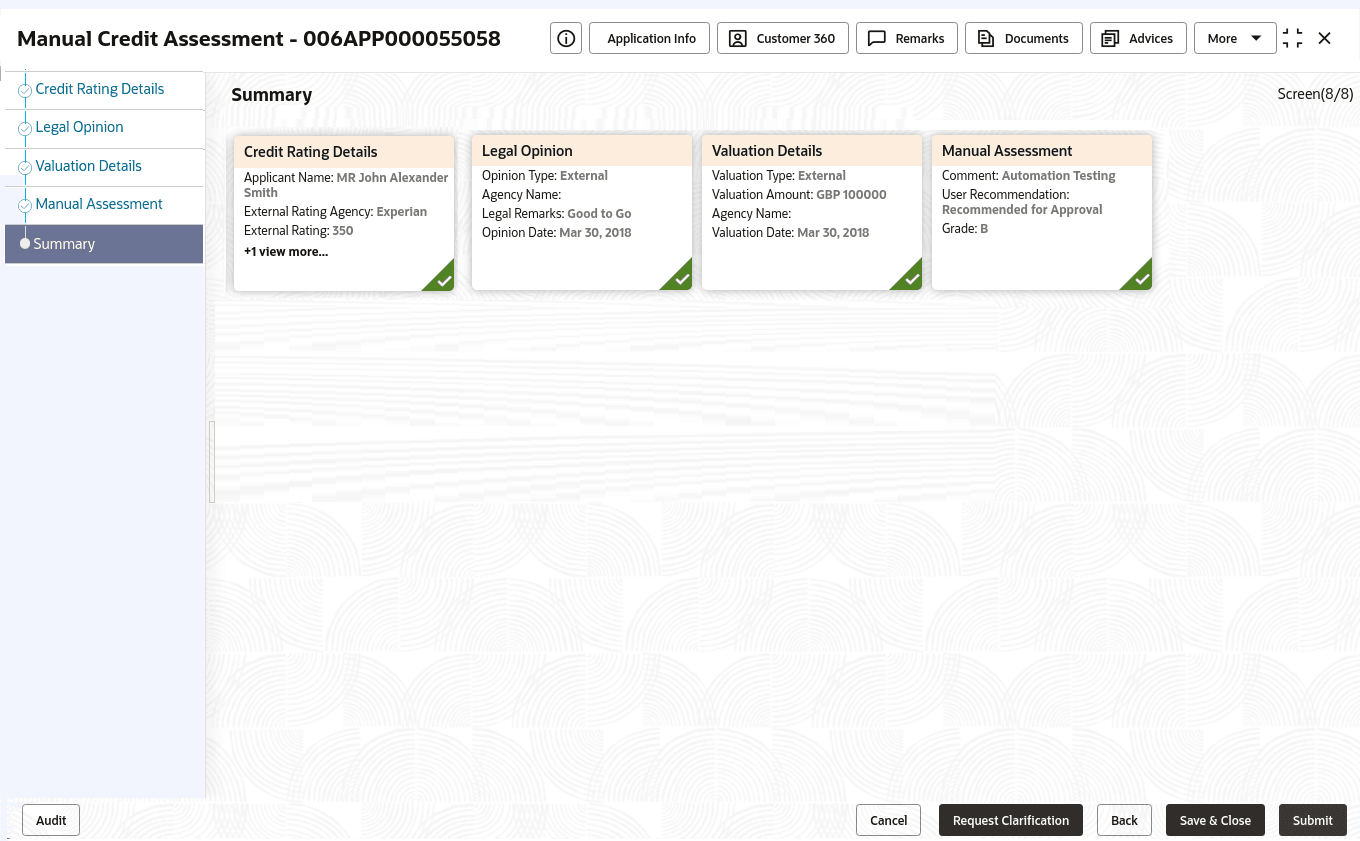
Task: Submit the credit assessment
Action: 1313,820
